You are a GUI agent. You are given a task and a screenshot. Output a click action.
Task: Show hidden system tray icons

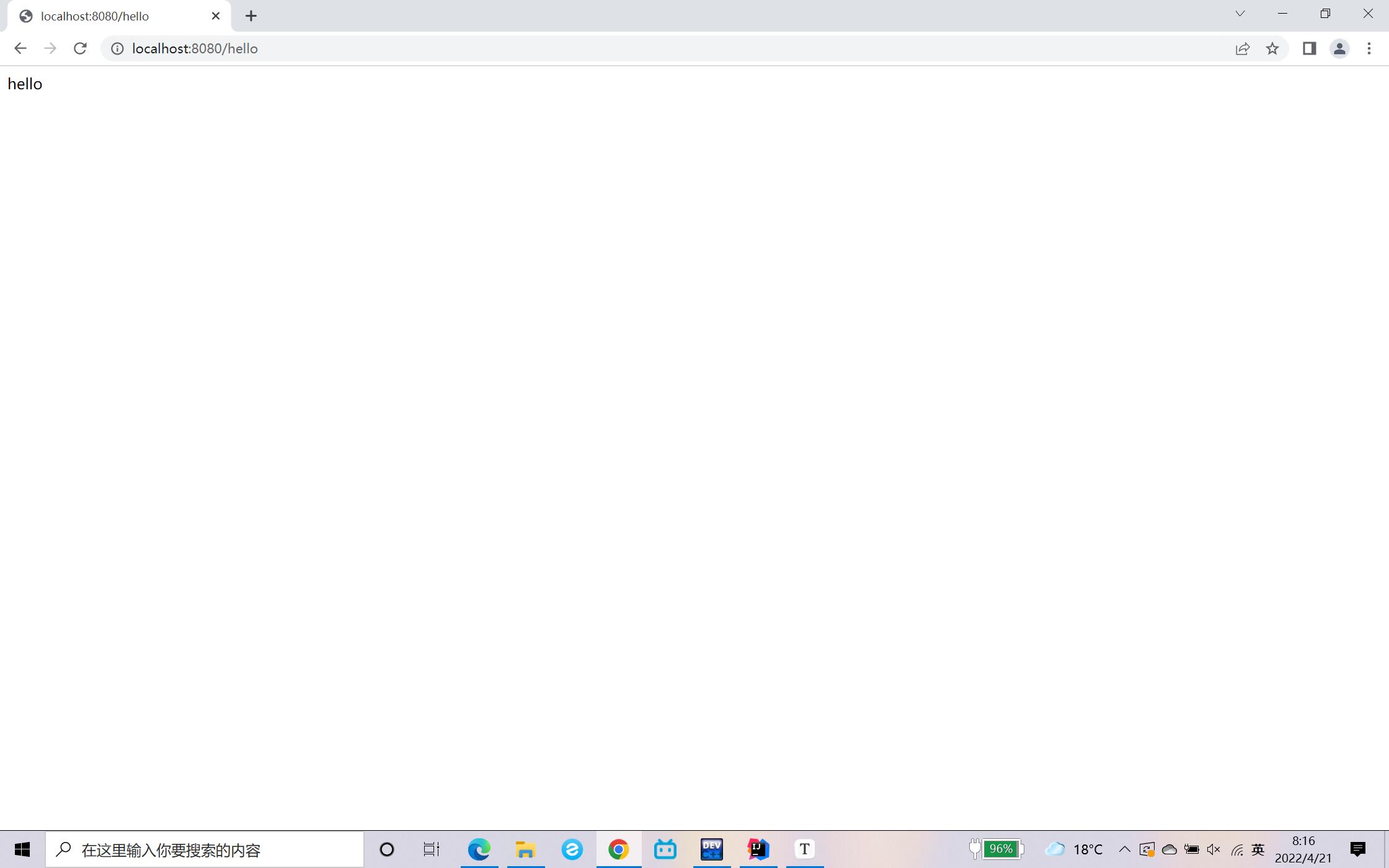click(x=1124, y=849)
